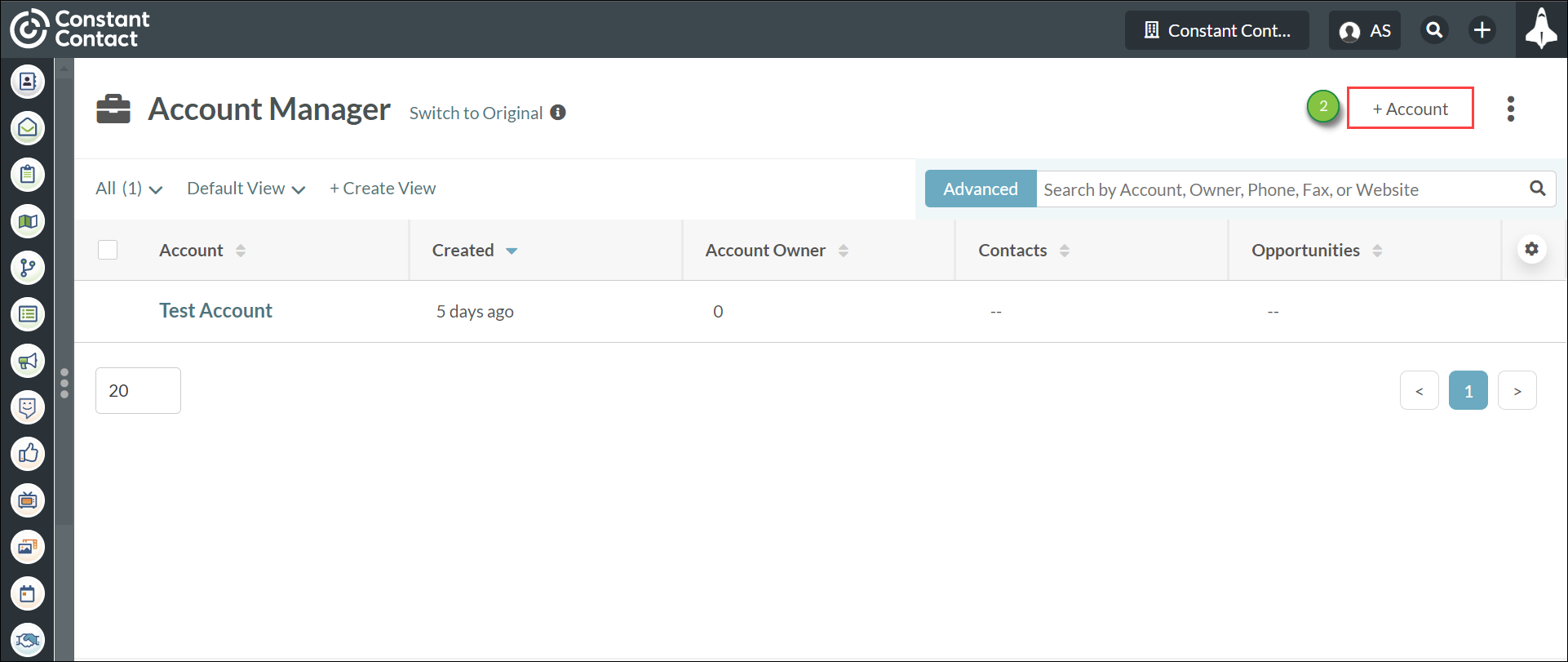Open the list form sidebar icon
Image resolution: width=1568 pixels, height=662 pixels.
click(28, 314)
